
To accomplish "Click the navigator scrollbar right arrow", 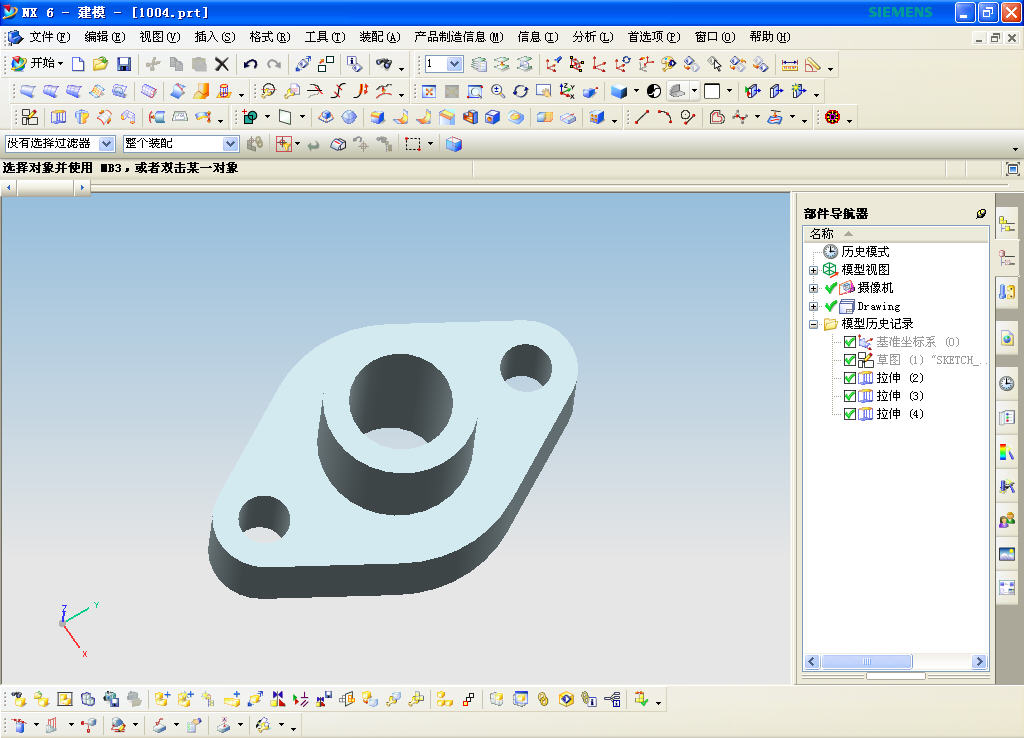I will click(x=978, y=662).
